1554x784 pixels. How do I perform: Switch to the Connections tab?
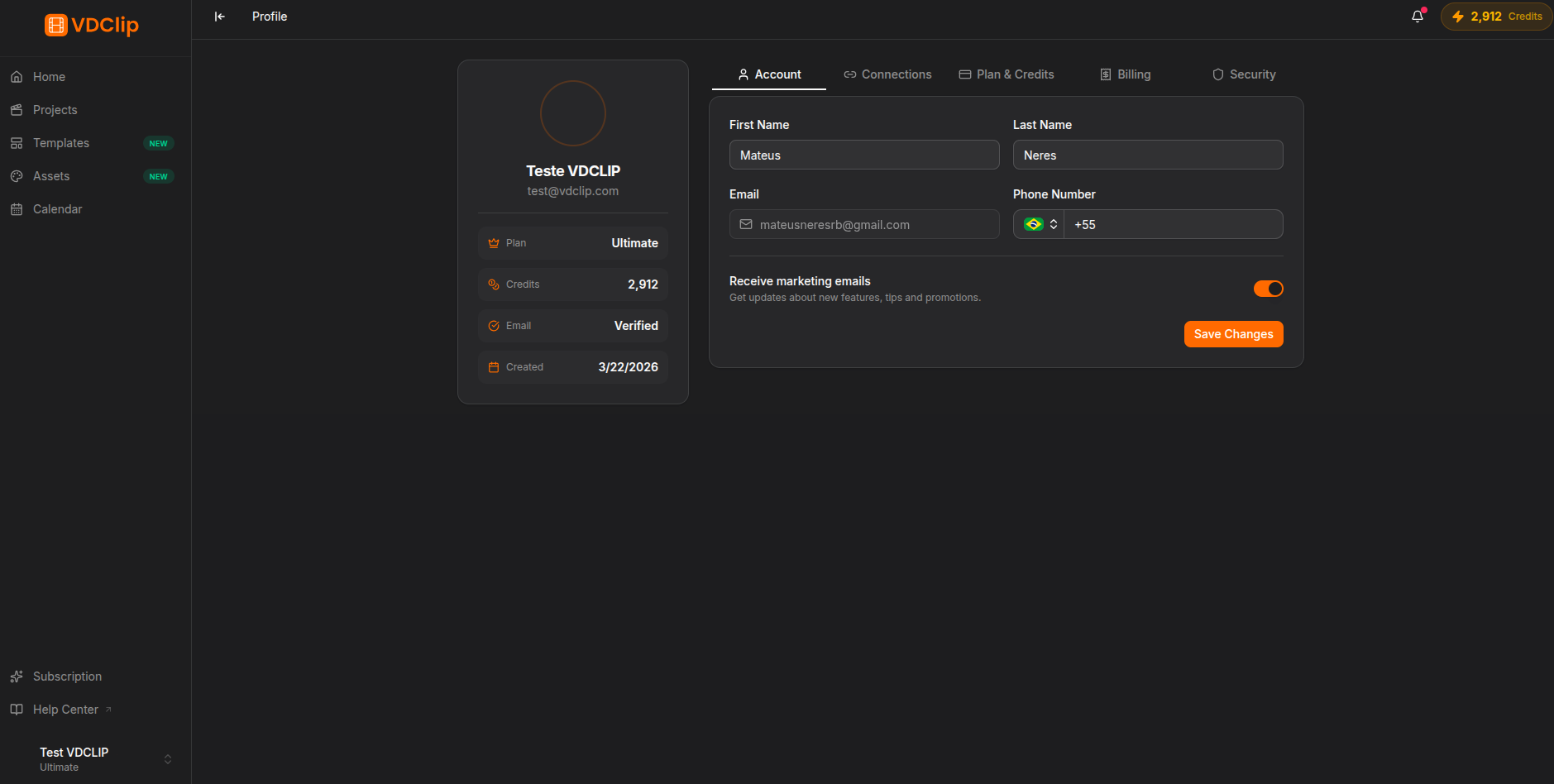coord(887,74)
